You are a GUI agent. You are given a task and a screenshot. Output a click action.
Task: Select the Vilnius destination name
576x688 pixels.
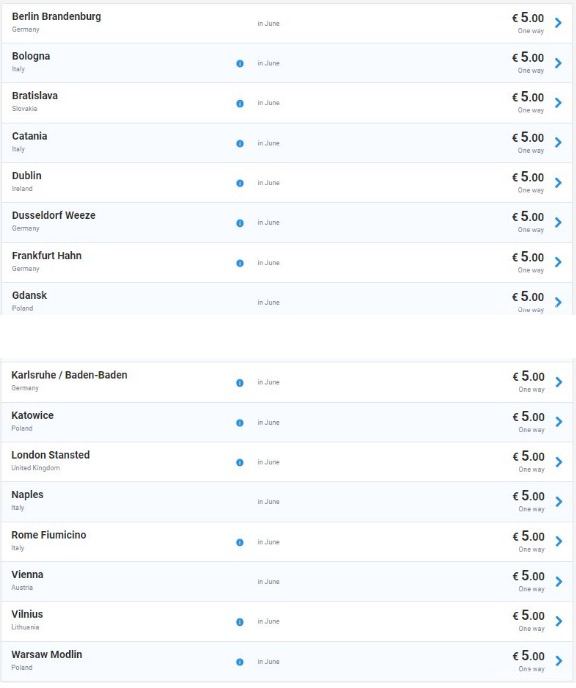click(27, 614)
